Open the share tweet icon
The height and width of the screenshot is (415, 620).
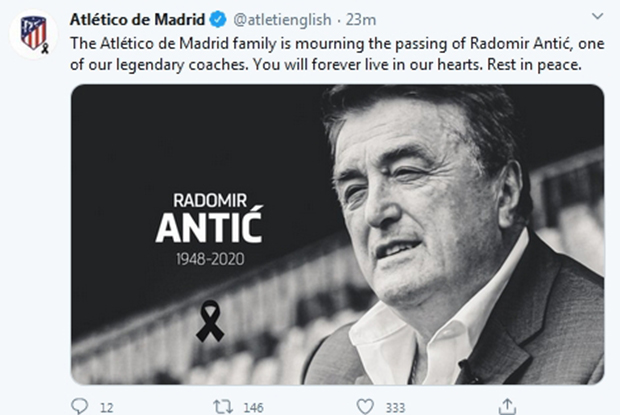507,404
